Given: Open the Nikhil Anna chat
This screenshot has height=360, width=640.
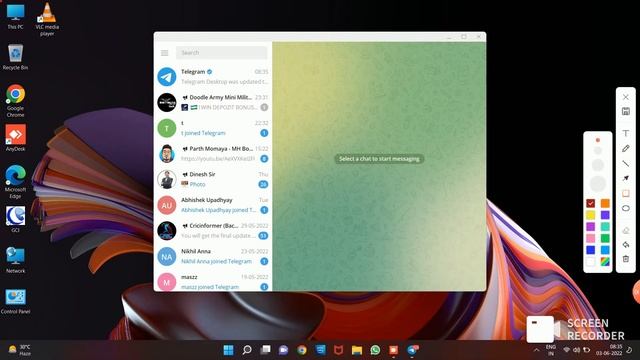Looking at the screenshot, I should click(x=213, y=257).
